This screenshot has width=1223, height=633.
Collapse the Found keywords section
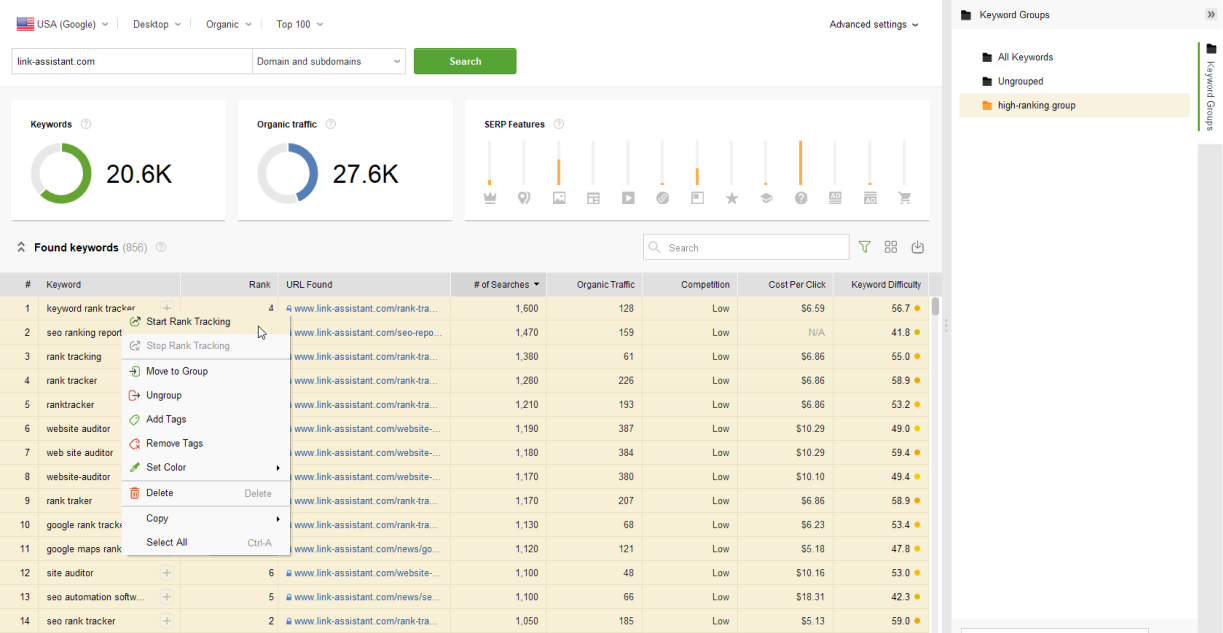coord(21,247)
